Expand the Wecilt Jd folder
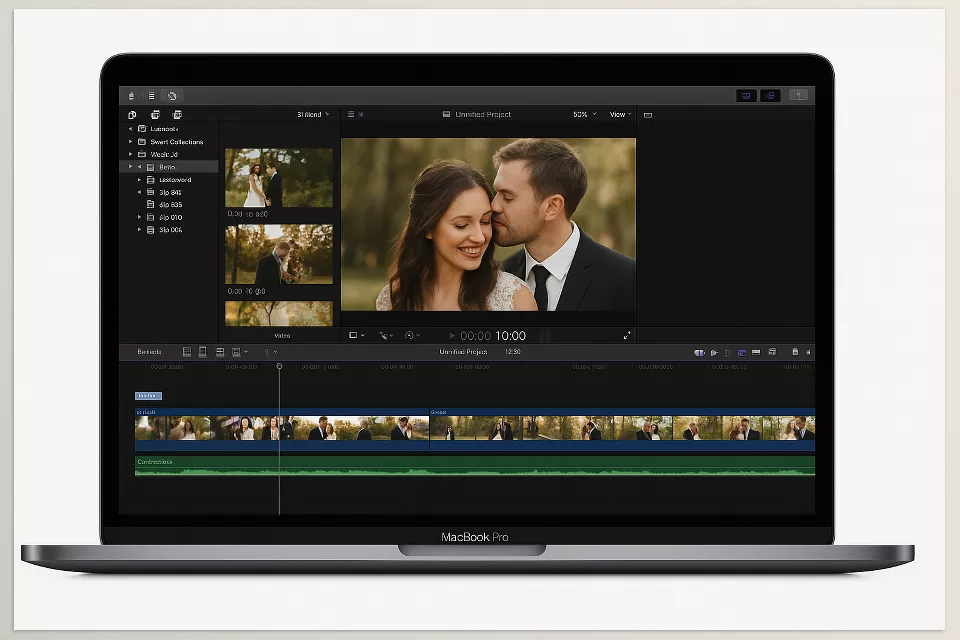The image size is (960, 640). click(130, 154)
